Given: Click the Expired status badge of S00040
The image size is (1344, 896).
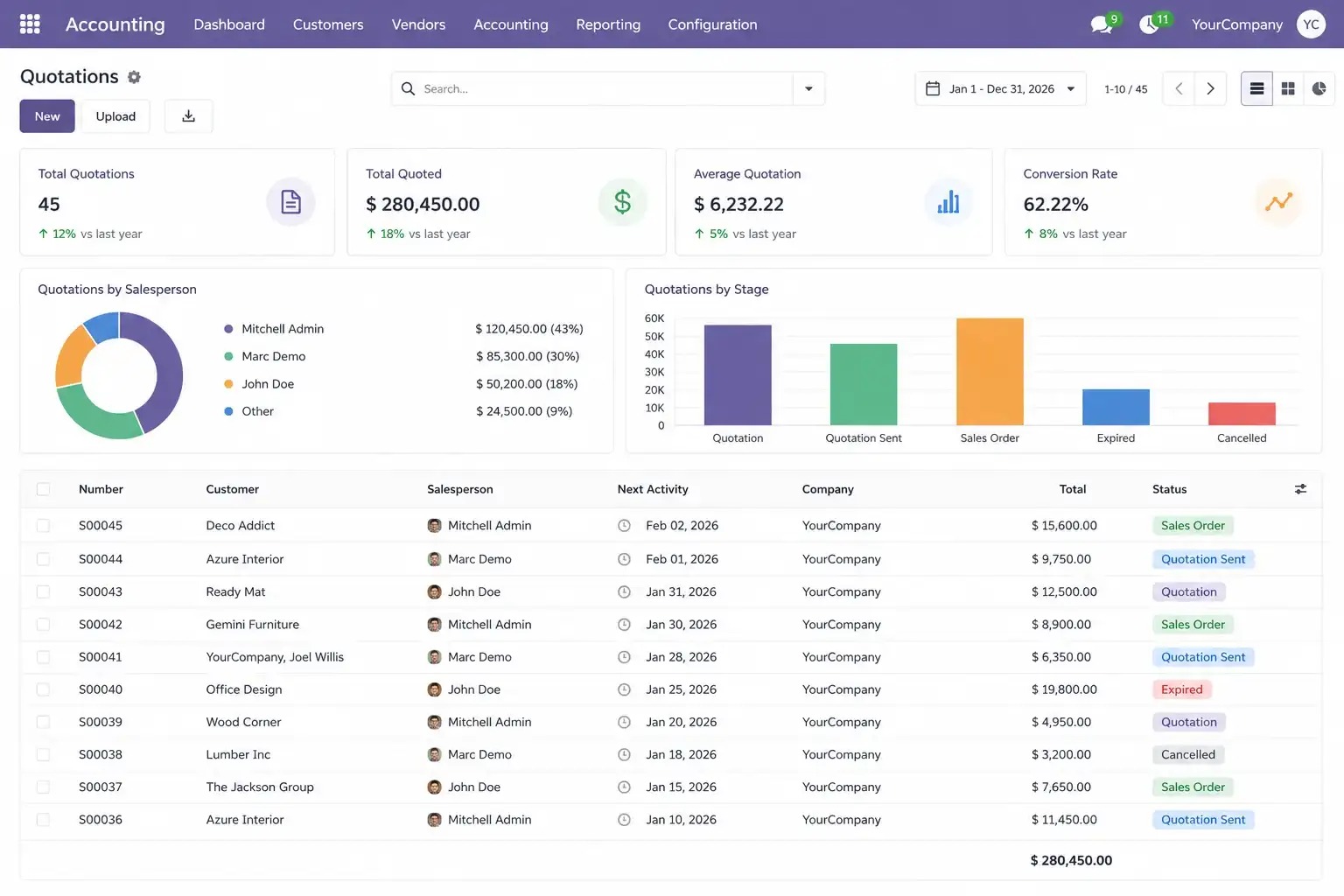Looking at the screenshot, I should [x=1181, y=689].
